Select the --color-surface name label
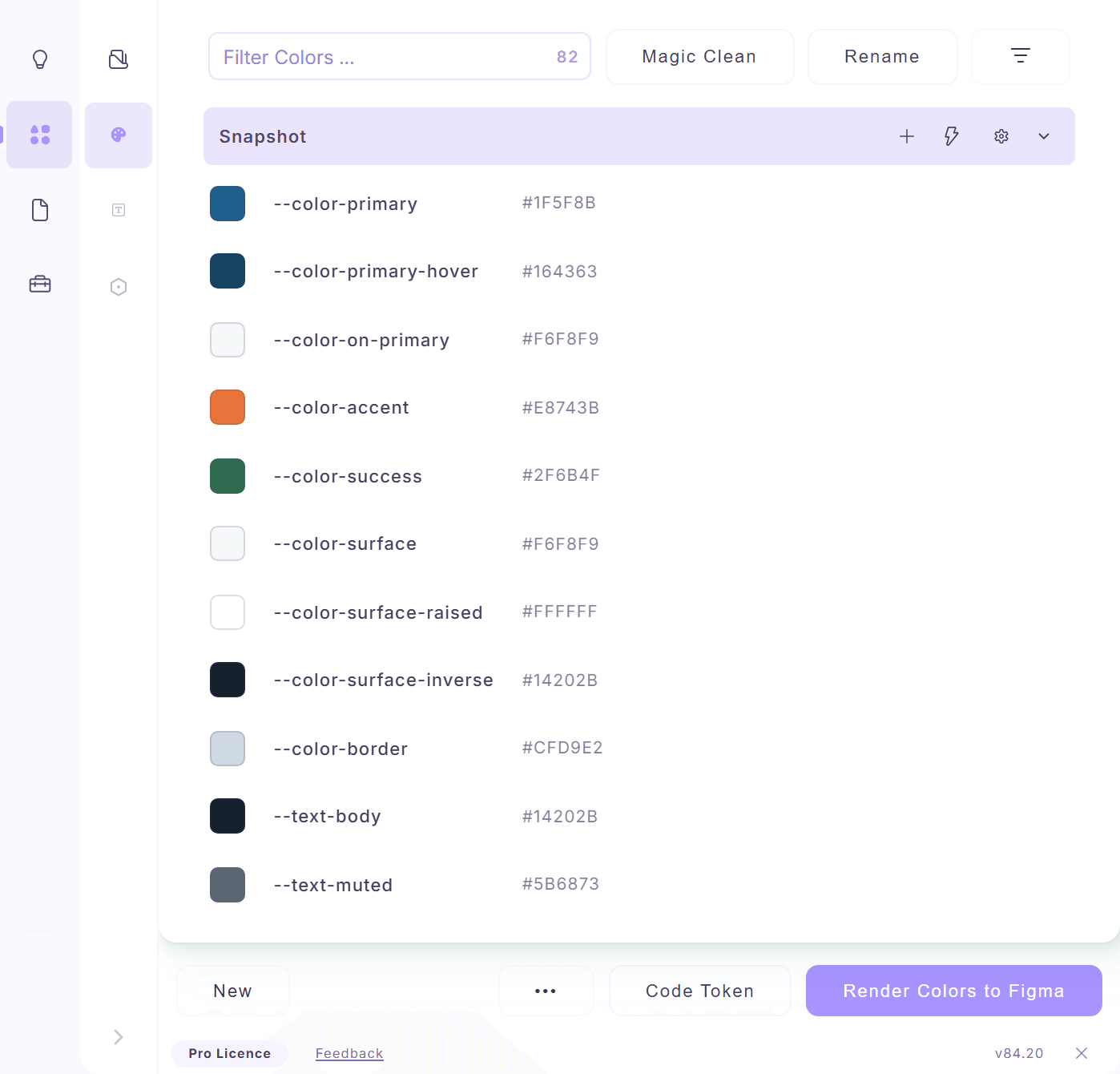 pyautogui.click(x=345, y=543)
